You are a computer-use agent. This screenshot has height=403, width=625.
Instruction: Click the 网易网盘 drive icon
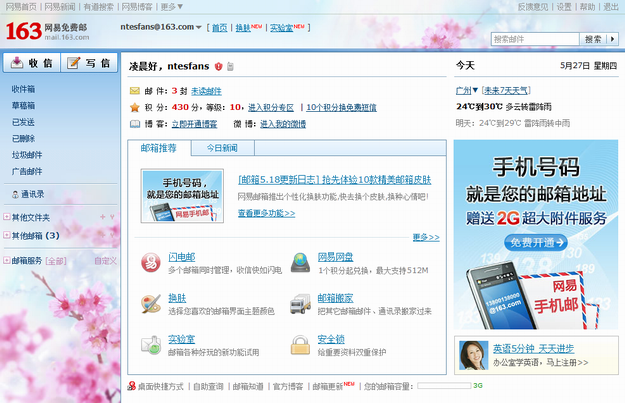click(301, 263)
